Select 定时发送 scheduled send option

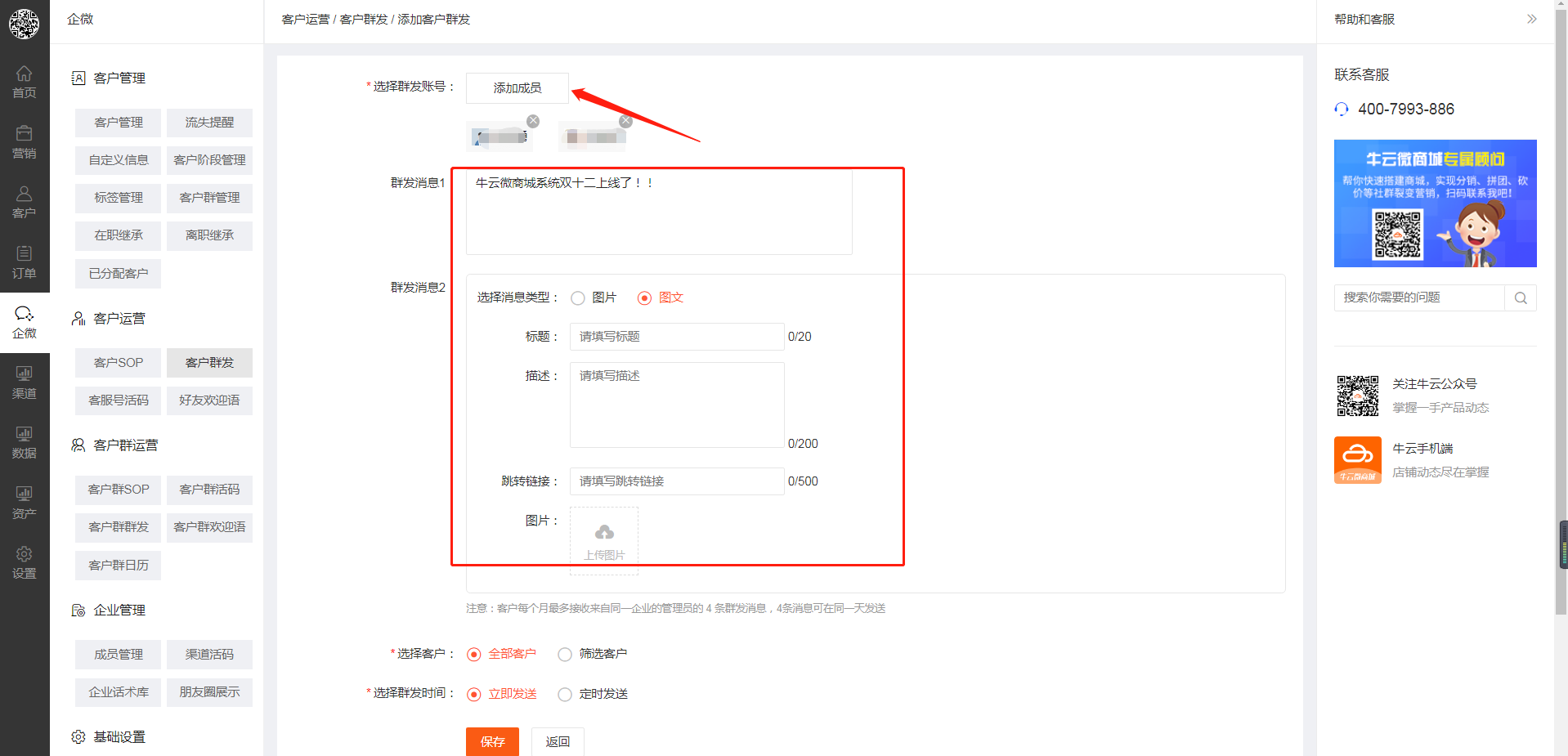click(x=564, y=695)
